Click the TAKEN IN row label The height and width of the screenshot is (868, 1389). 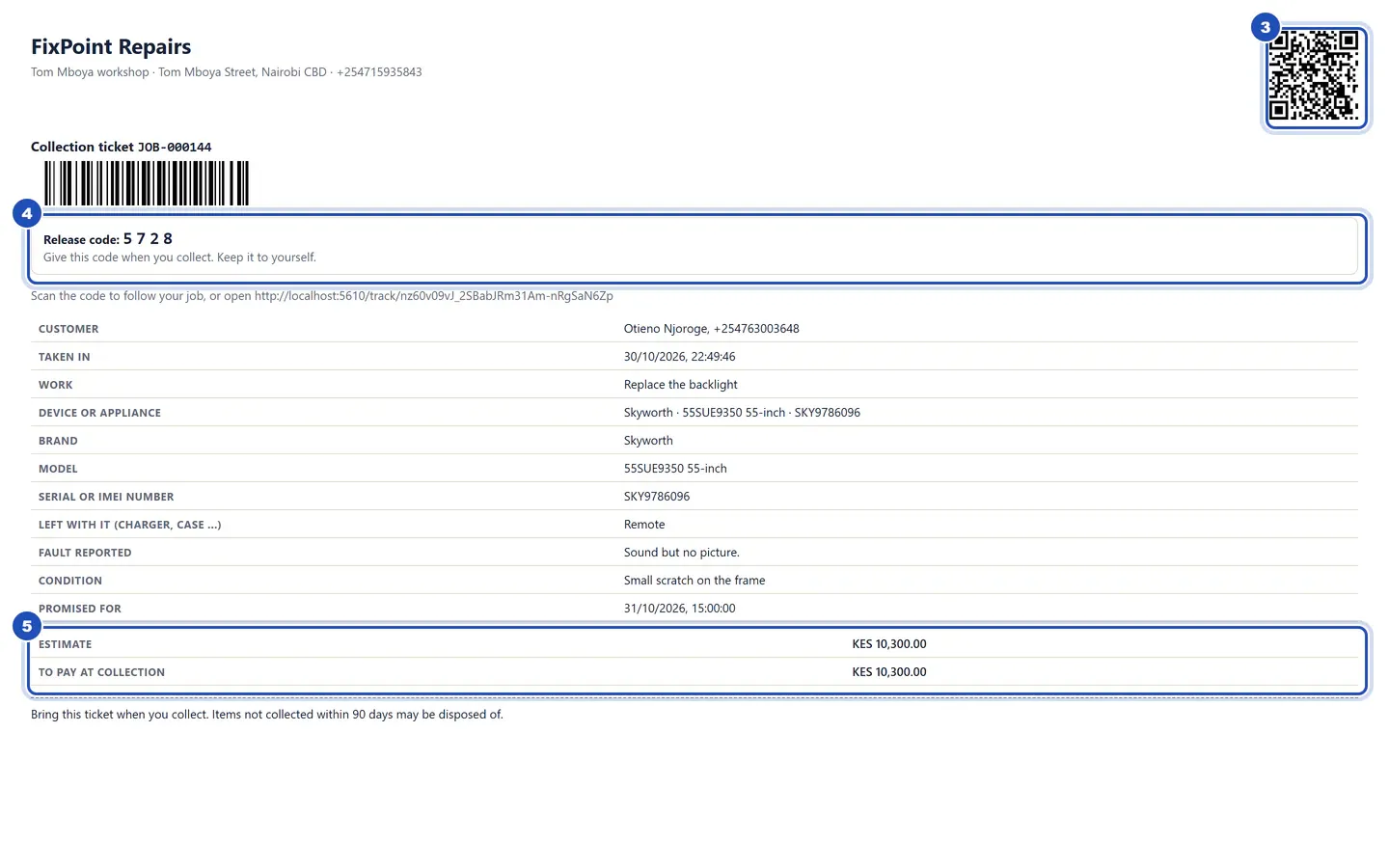pos(65,357)
